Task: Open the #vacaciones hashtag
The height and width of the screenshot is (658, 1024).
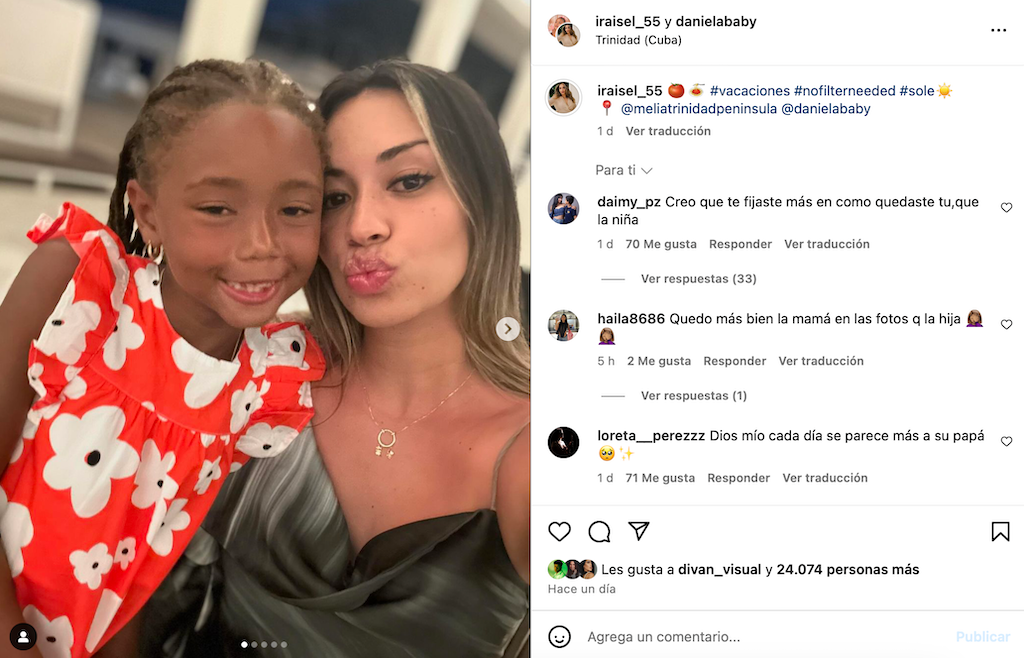Action: click(x=749, y=91)
